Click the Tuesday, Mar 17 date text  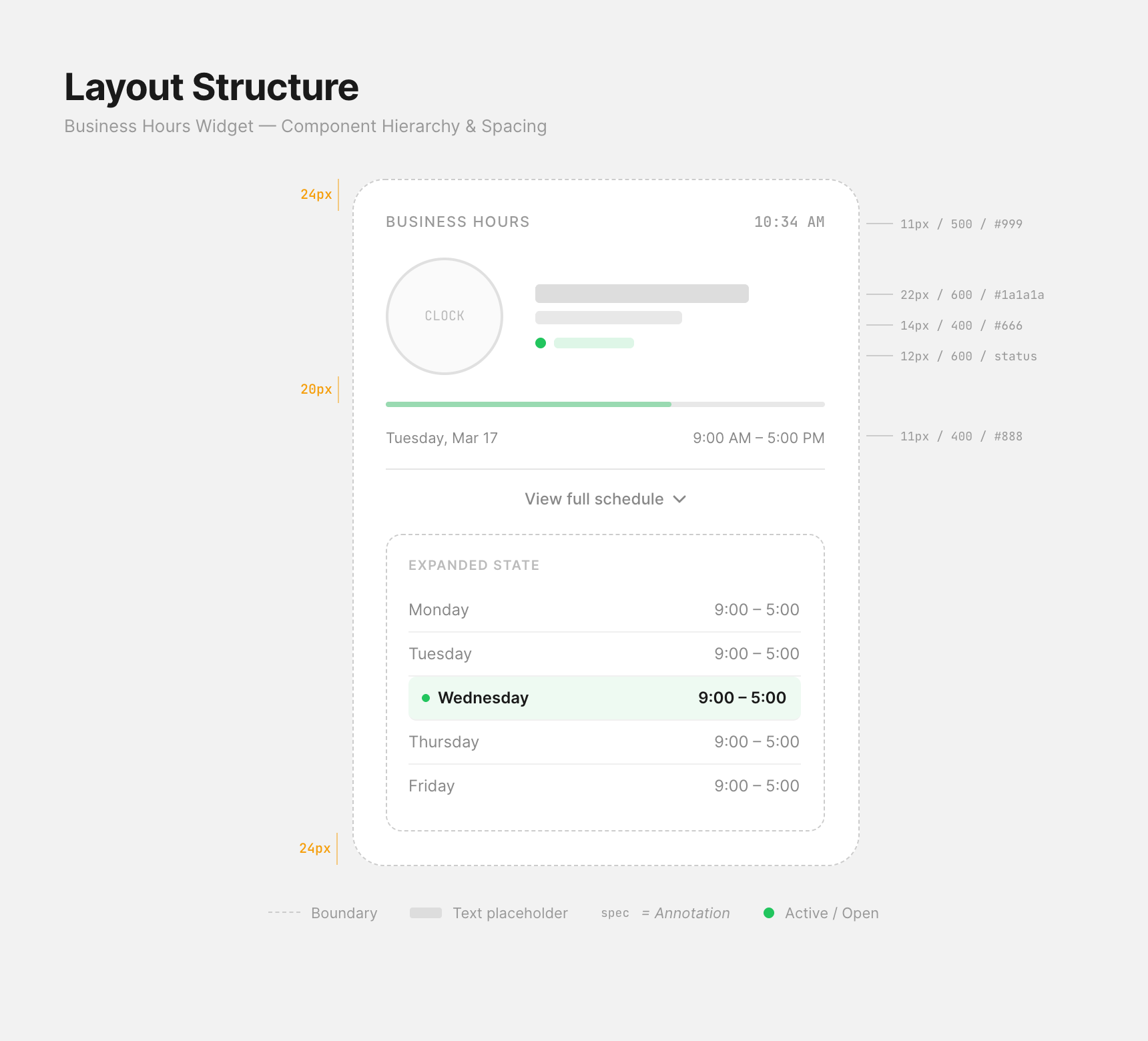tap(441, 438)
